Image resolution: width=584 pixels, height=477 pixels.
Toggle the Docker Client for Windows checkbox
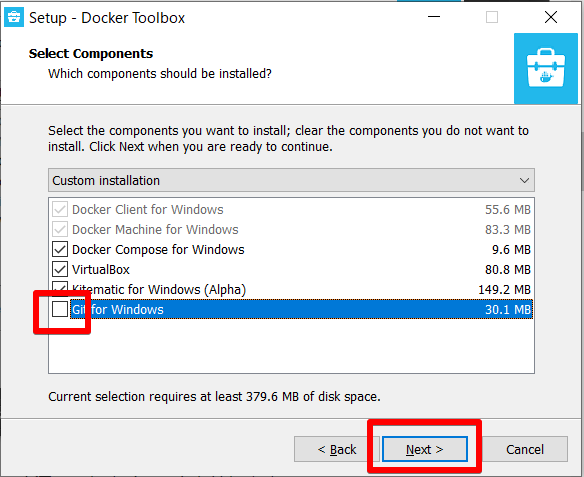click(x=60, y=210)
